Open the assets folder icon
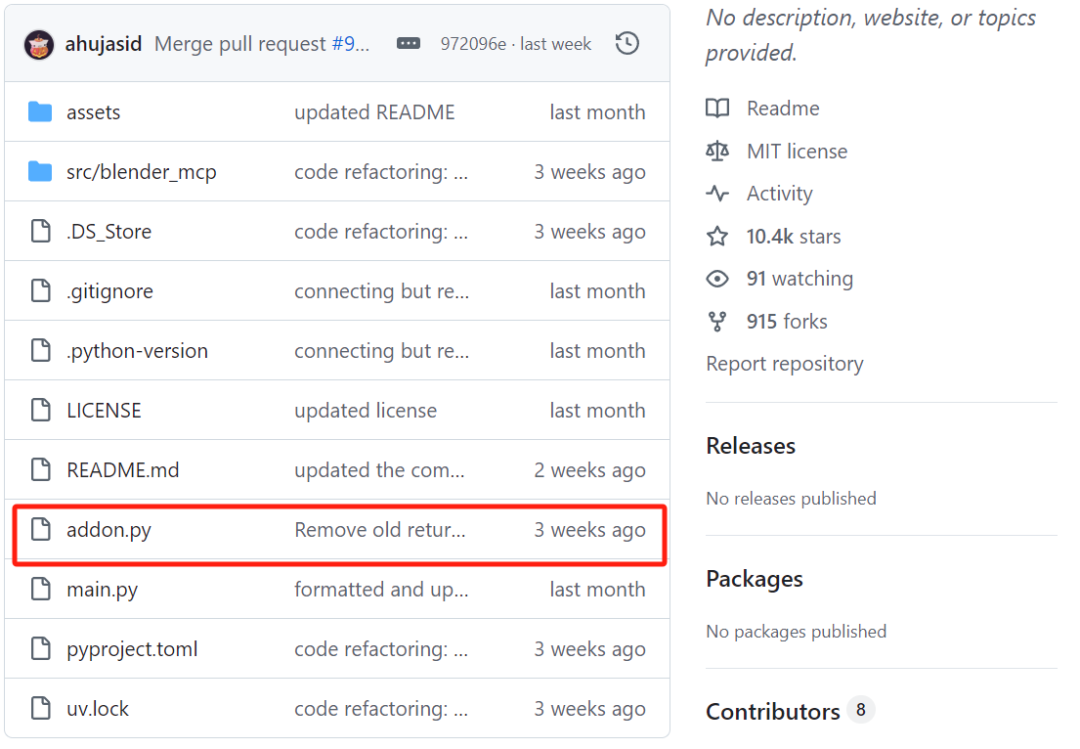This screenshot has width=1080, height=749. pyautogui.click(x=40, y=112)
